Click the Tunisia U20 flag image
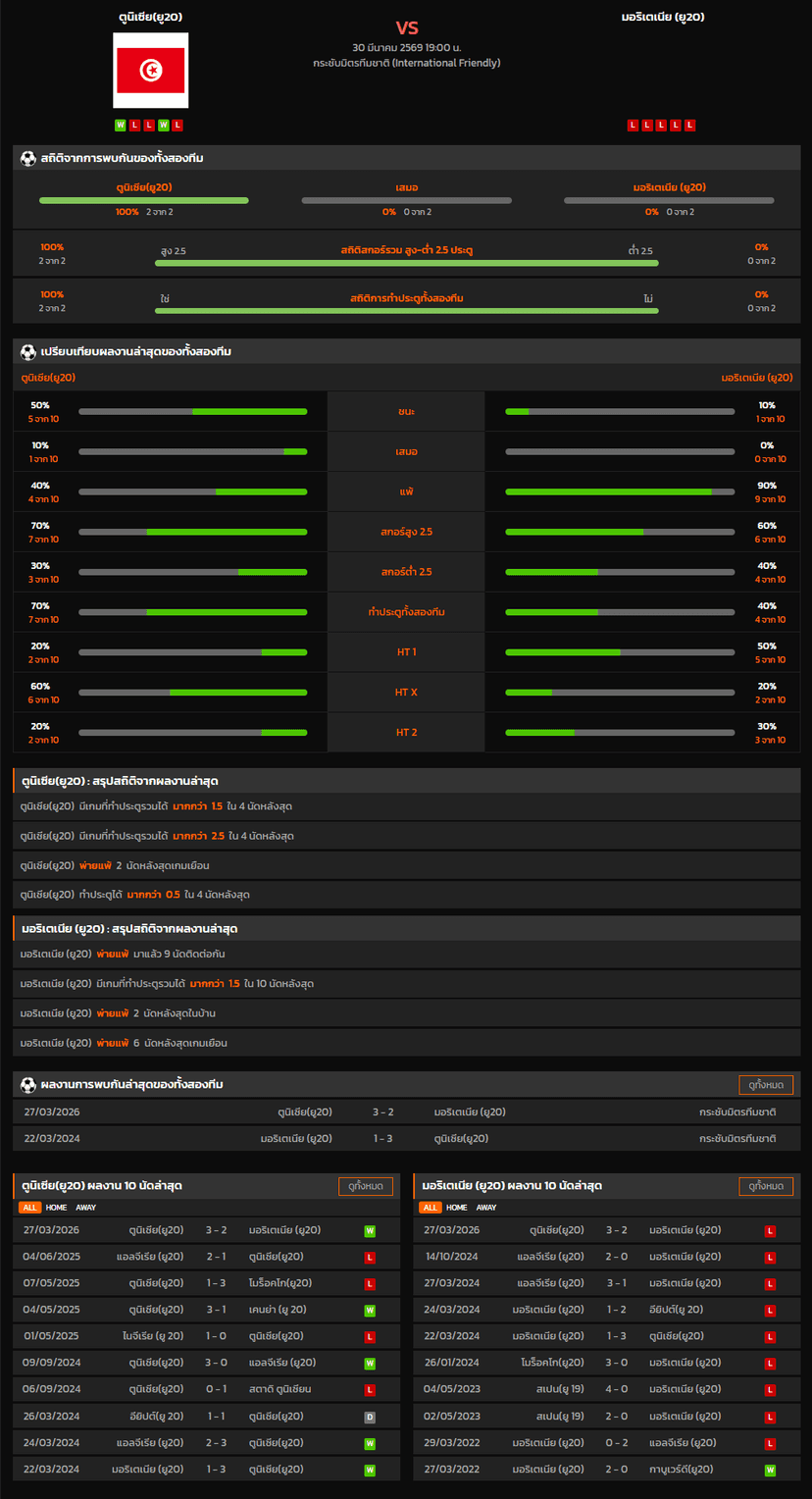The width and height of the screenshot is (812, 1499). [150, 71]
